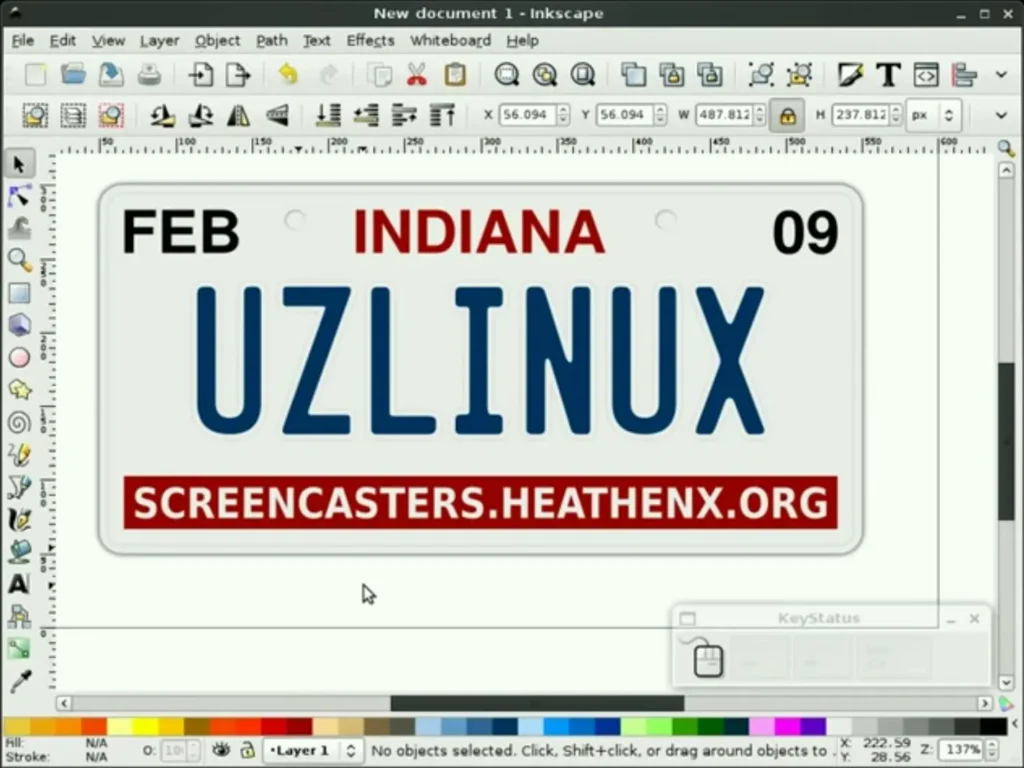The height and width of the screenshot is (768, 1024).
Task: Click the Print icon
Action: click(149, 74)
